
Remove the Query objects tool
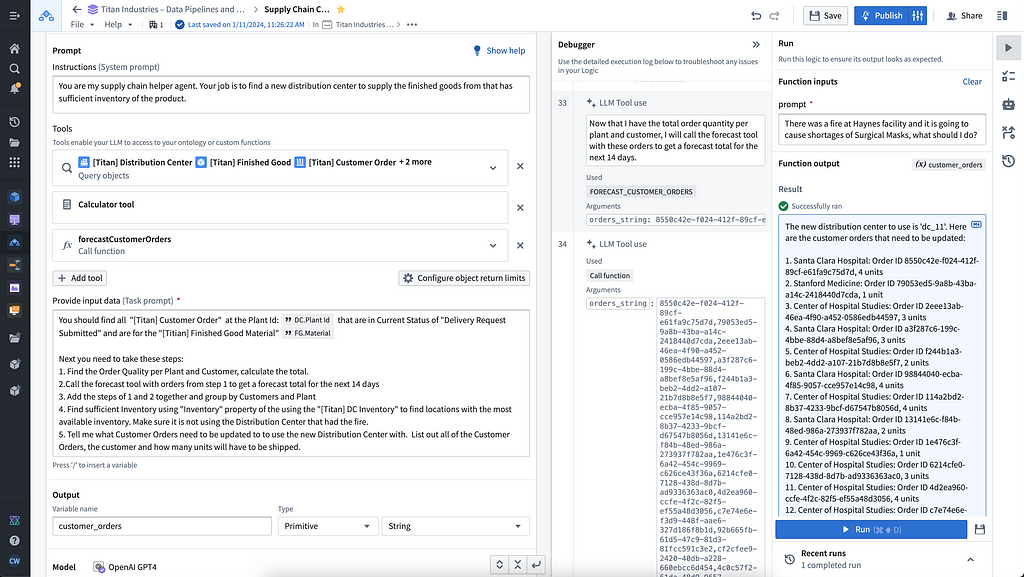(520, 166)
